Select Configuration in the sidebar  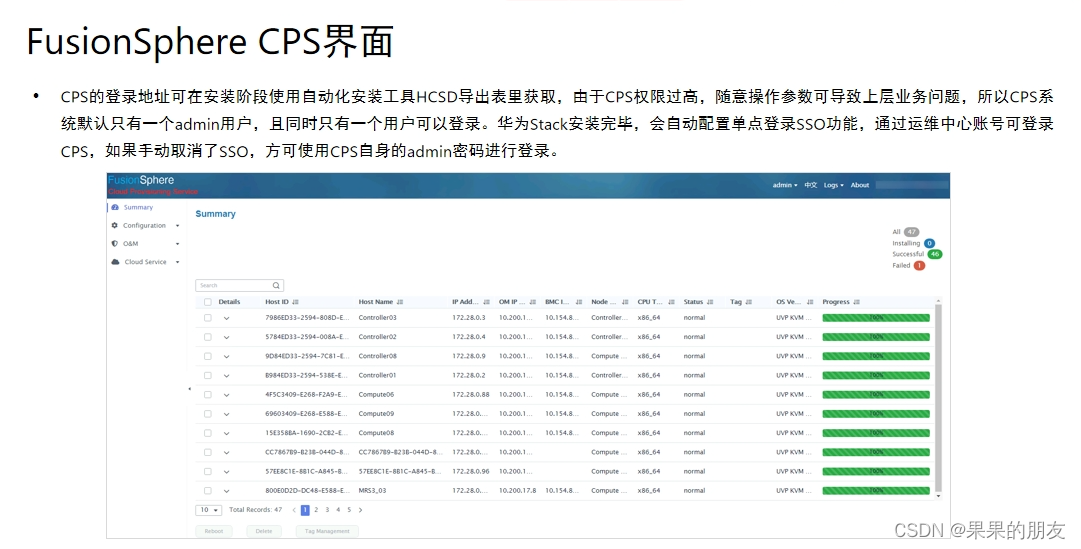(x=144, y=226)
